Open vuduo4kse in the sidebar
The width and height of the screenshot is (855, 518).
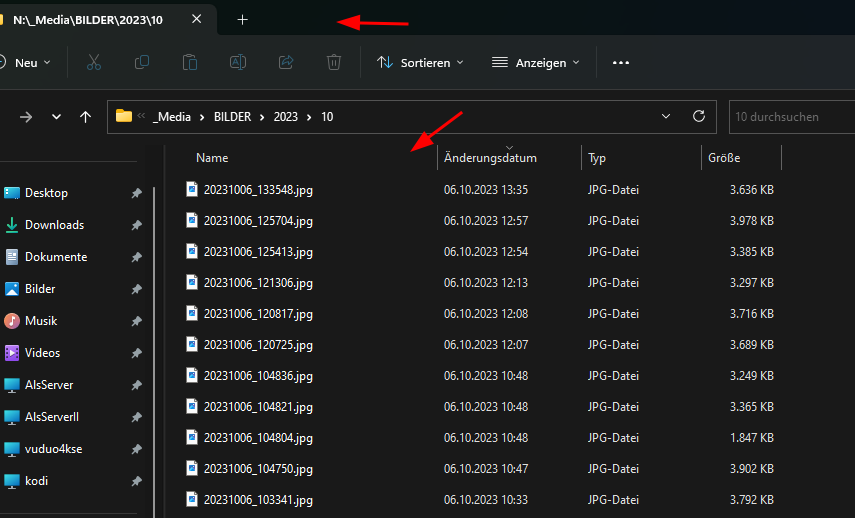coord(53,449)
